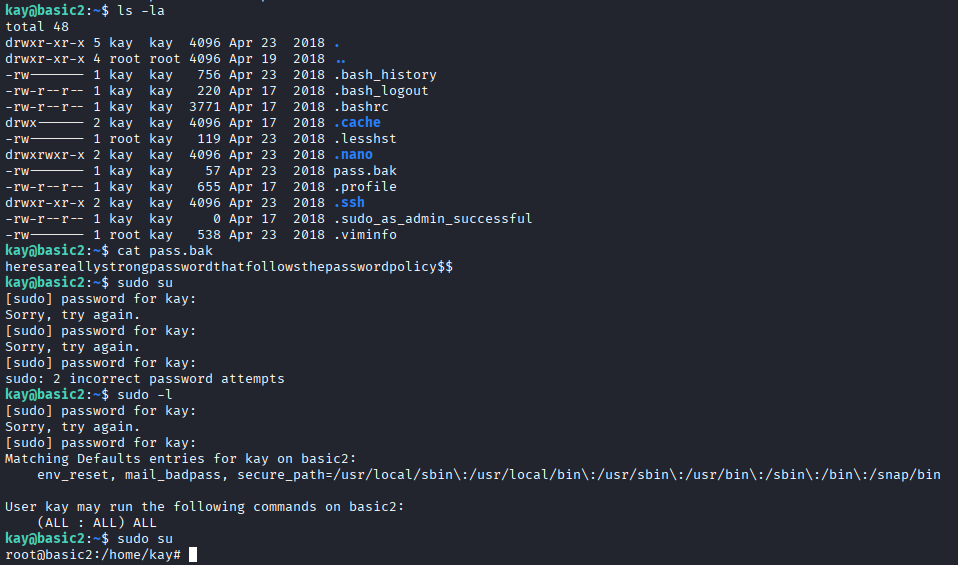Click the "sudo -l" command text

coord(144,395)
